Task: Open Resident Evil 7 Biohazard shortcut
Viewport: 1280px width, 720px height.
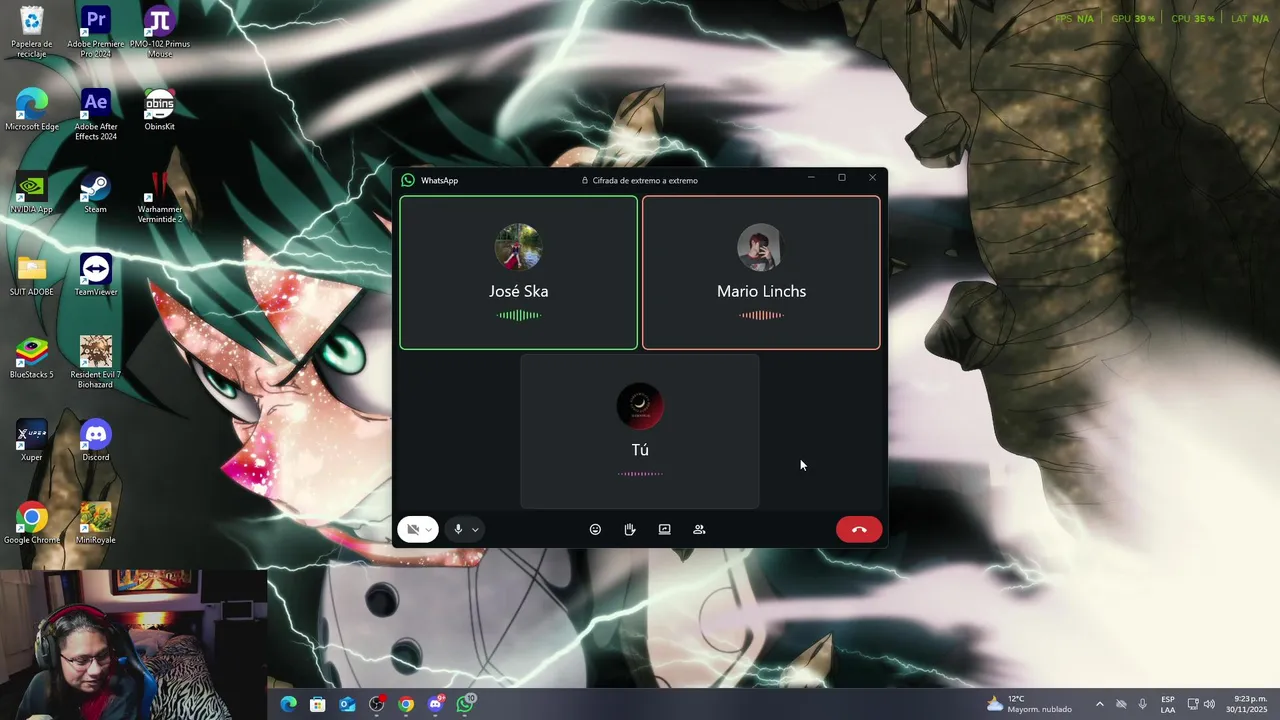Action: click(x=96, y=363)
